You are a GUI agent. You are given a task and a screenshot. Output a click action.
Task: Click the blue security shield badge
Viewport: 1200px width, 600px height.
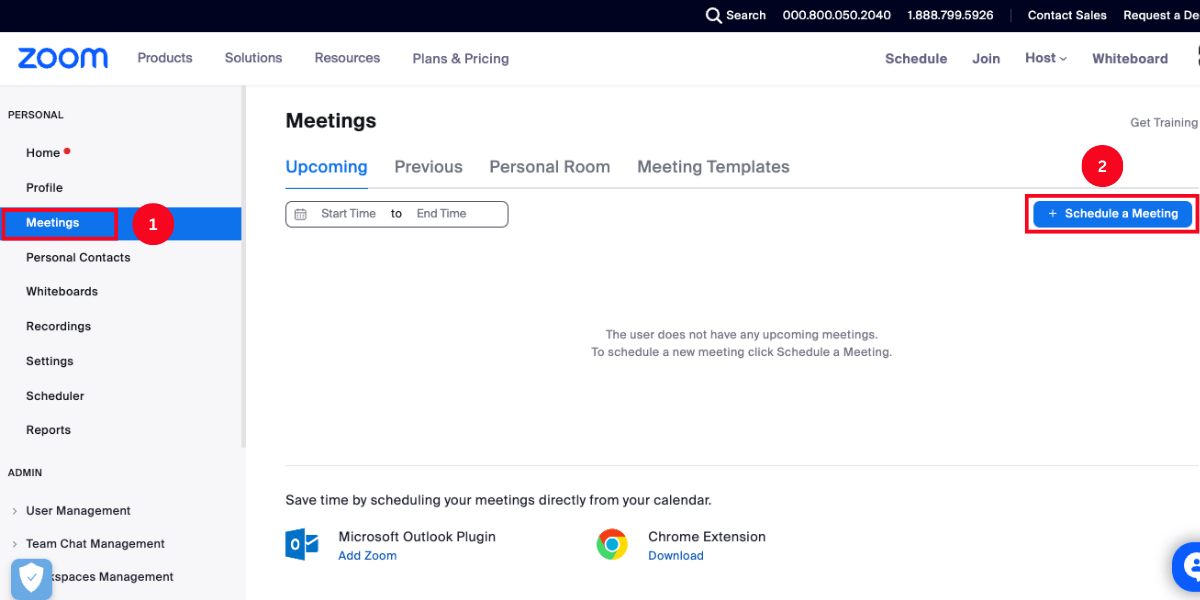click(x=32, y=578)
